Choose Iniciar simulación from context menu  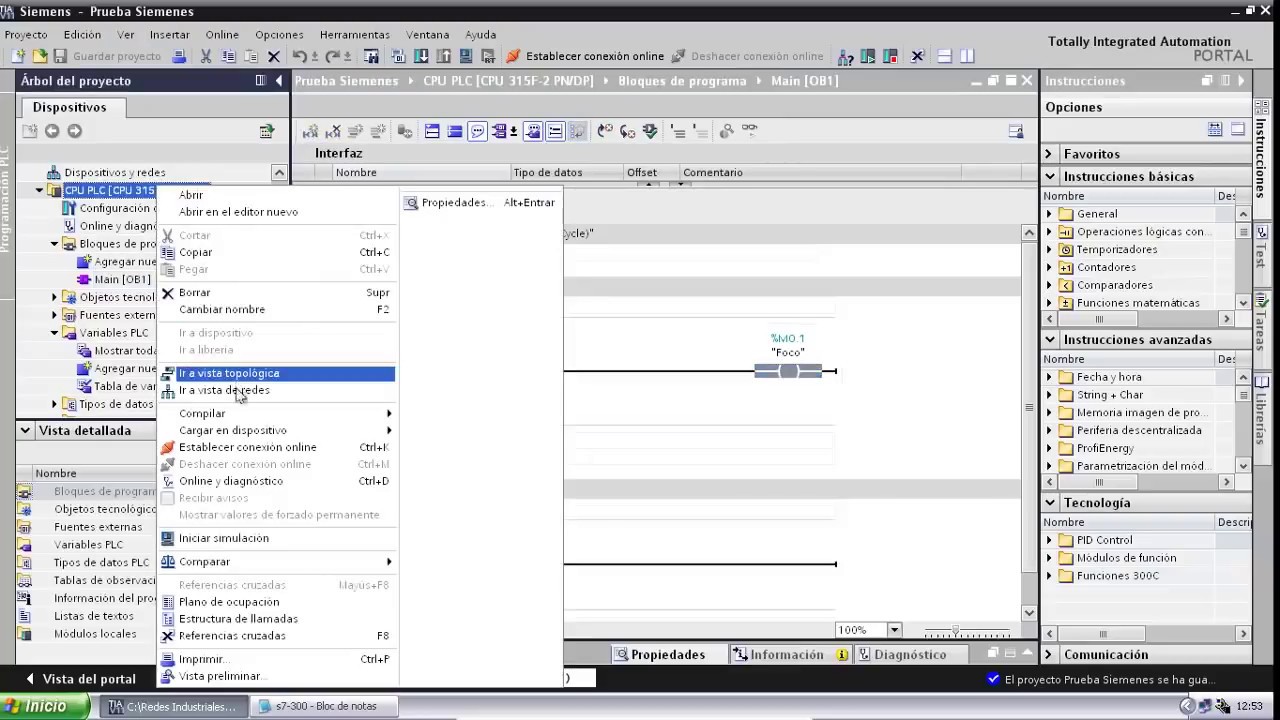coord(277,538)
